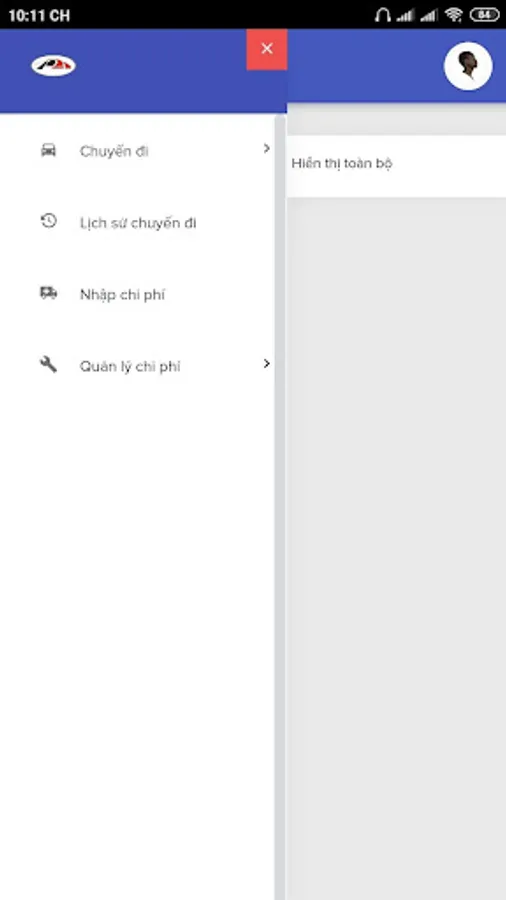
Task: Open the user profile avatar
Action: click(x=468, y=65)
